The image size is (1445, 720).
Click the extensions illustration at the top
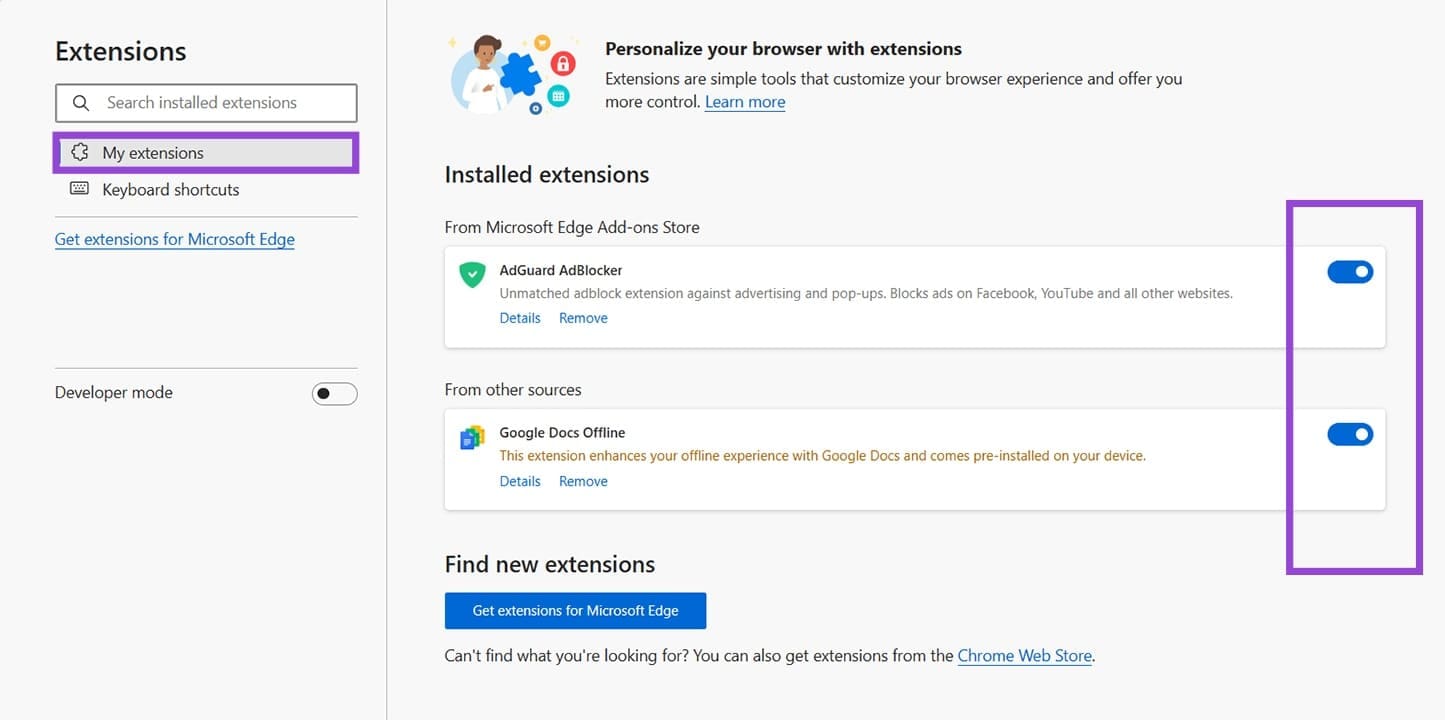(510, 74)
